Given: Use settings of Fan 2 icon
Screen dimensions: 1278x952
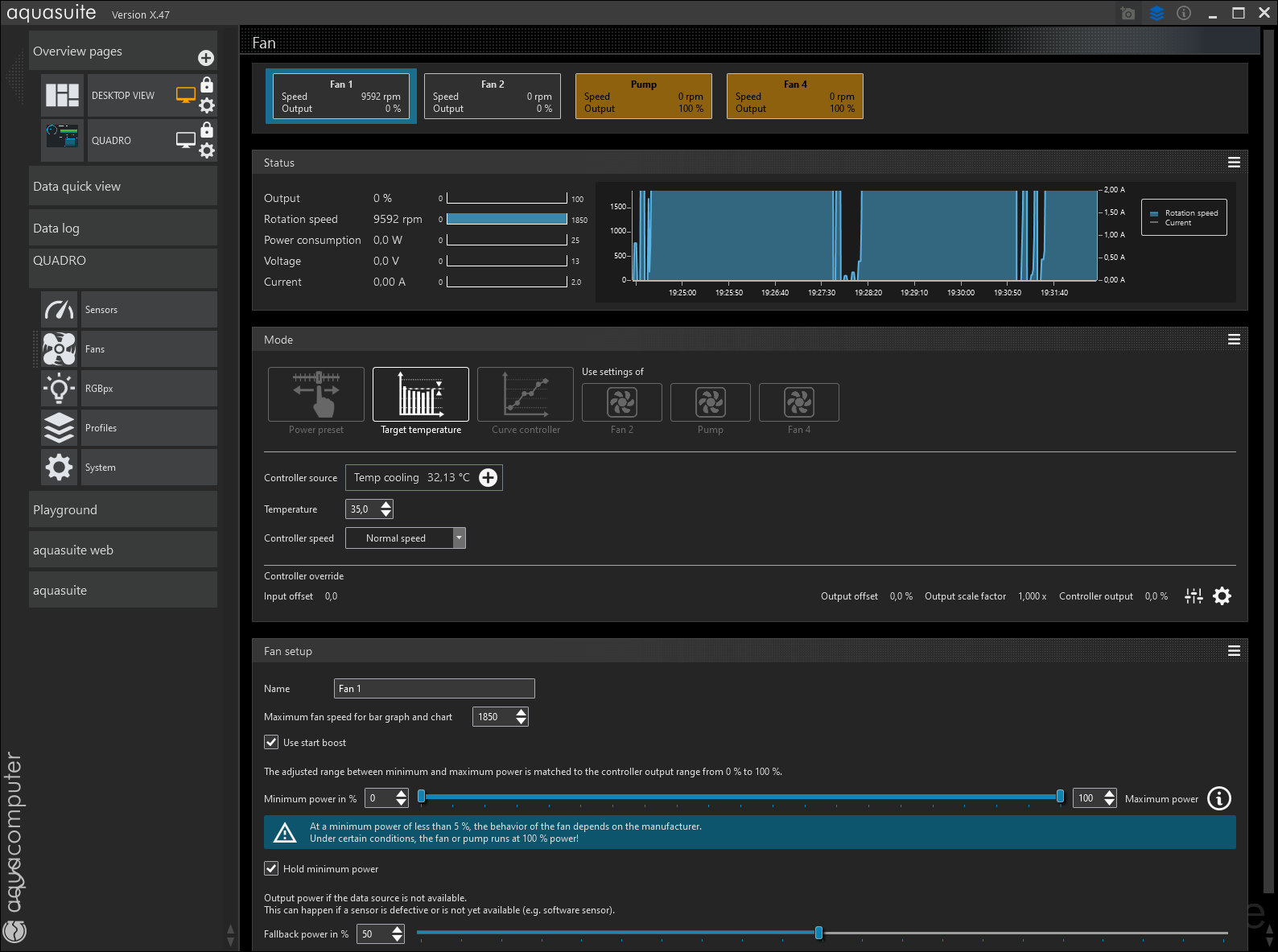Looking at the screenshot, I should [621, 402].
